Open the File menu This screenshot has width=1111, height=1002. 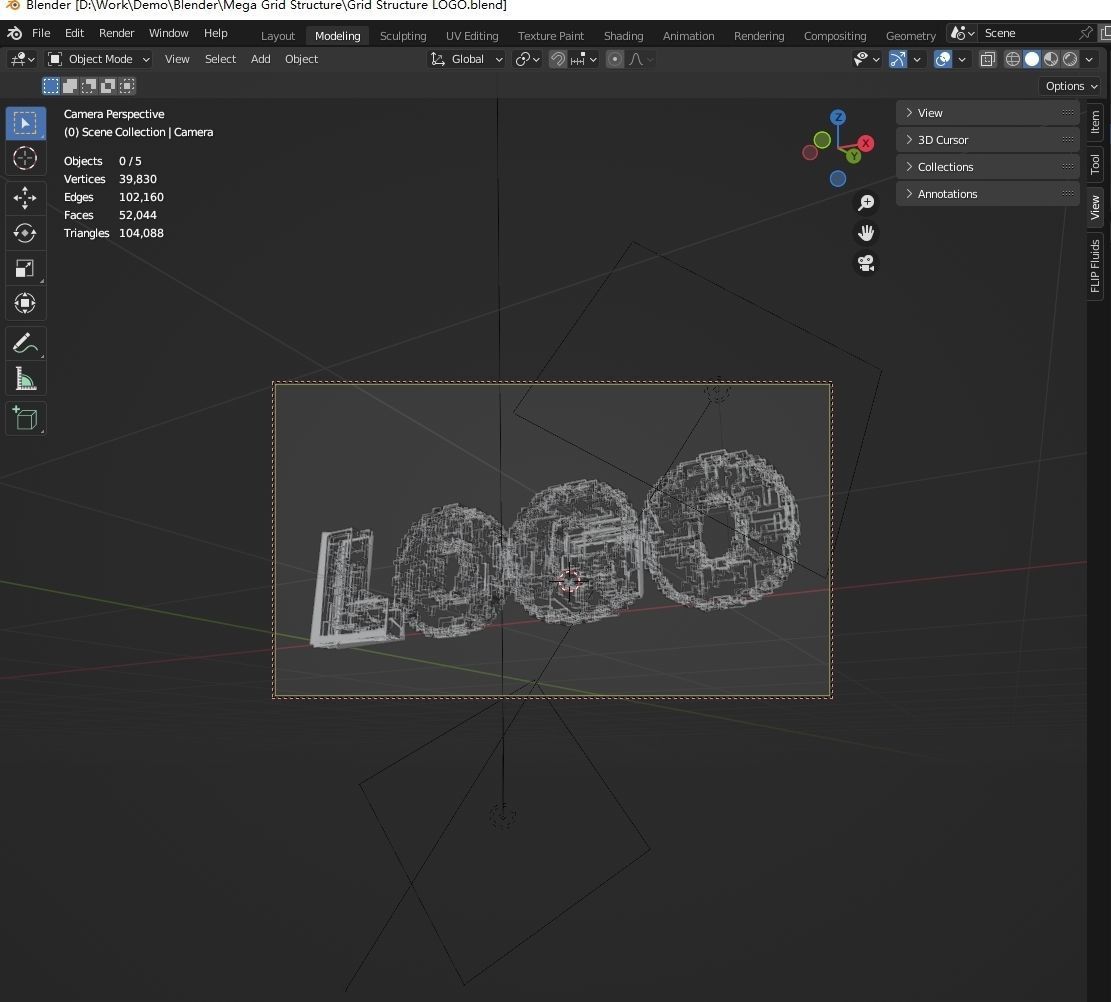41,33
